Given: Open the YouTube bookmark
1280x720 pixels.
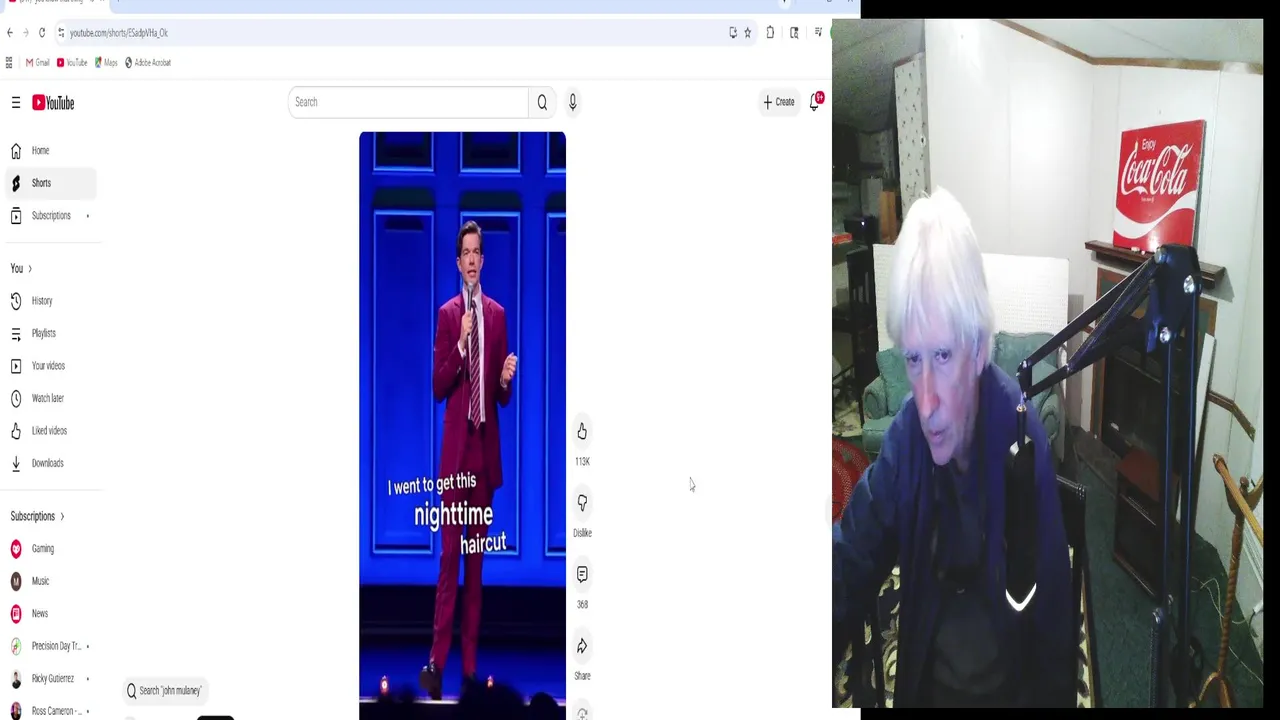Looking at the screenshot, I should coord(72,62).
